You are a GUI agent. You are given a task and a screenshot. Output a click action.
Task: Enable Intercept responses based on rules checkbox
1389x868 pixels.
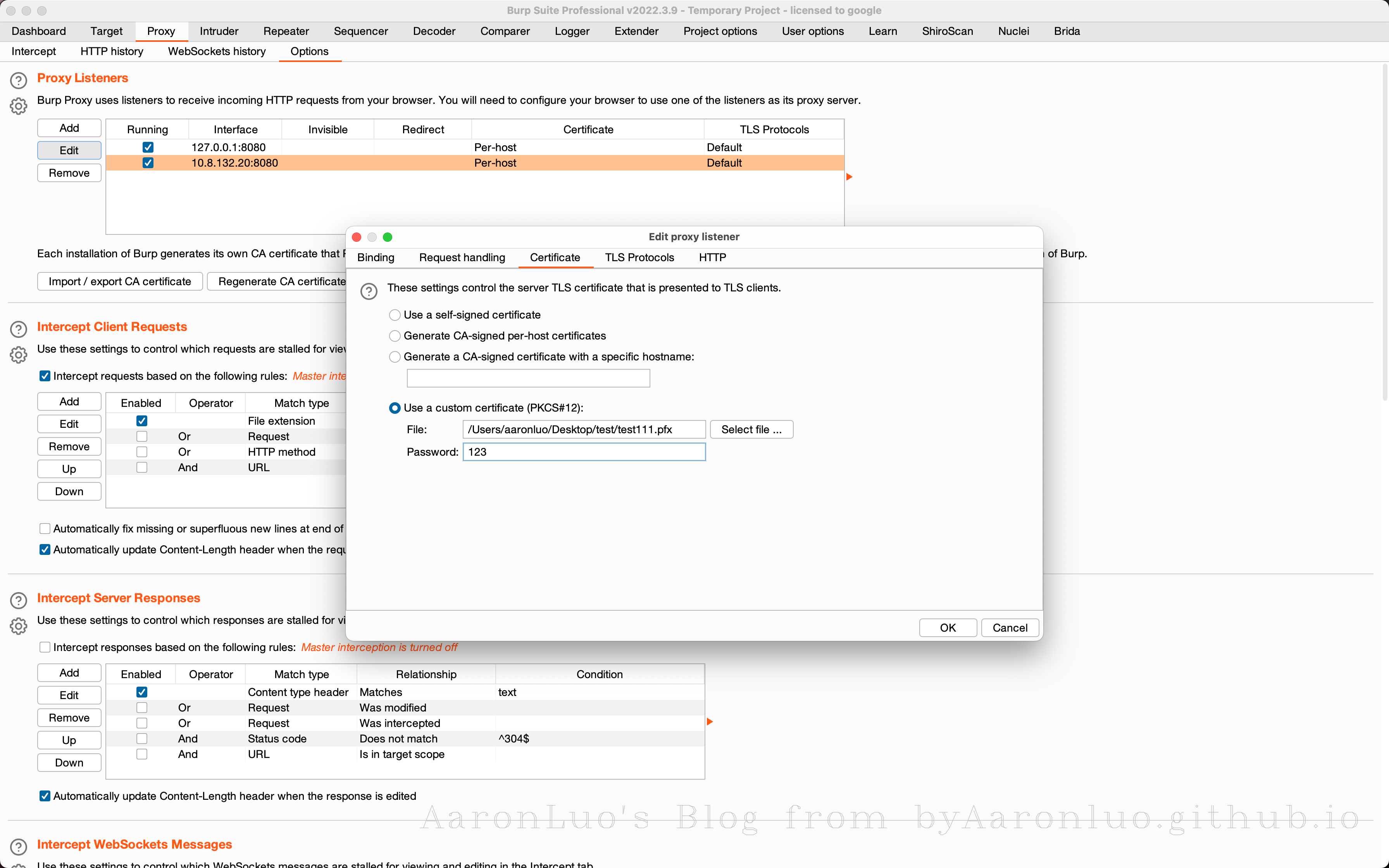(45, 647)
